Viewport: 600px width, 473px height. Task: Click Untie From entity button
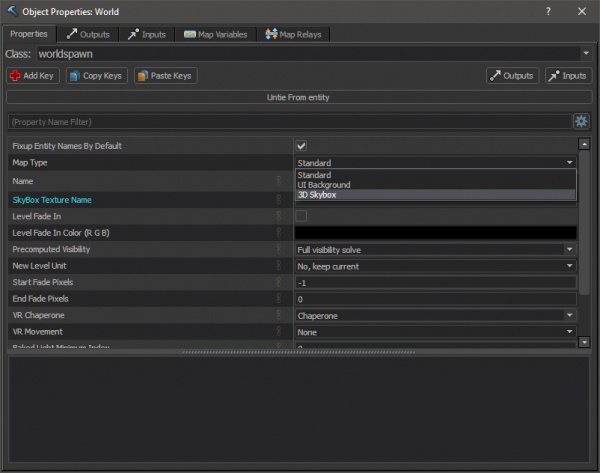[299, 97]
